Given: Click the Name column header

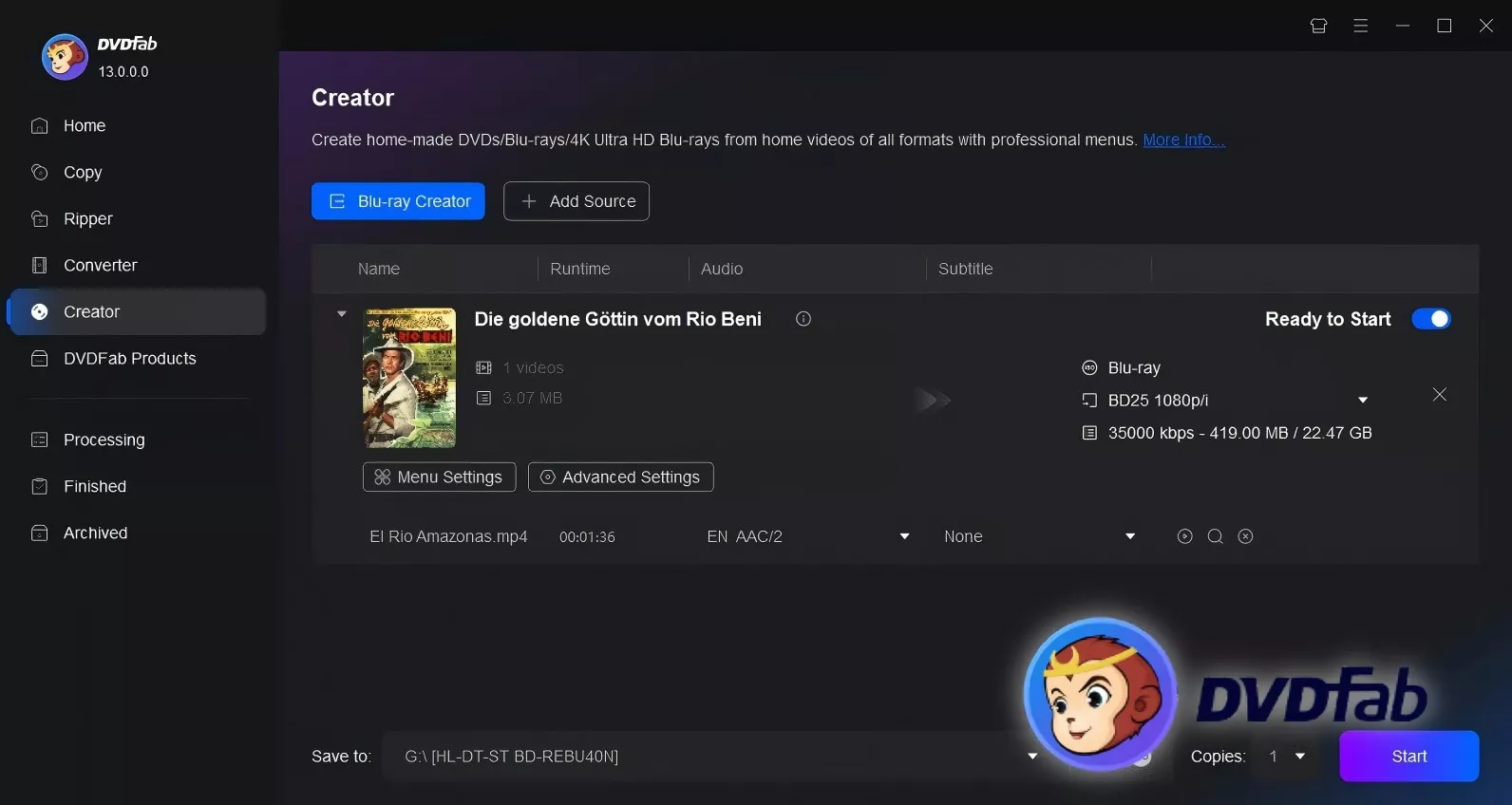Looking at the screenshot, I should (x=379, y=269).
